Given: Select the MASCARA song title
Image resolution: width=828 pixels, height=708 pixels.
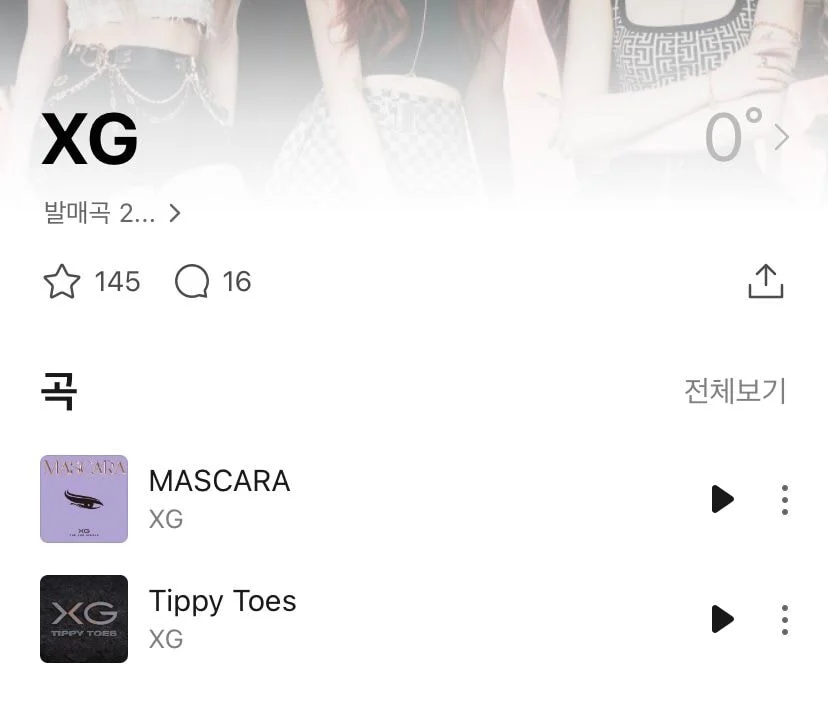Looking at the screenshot, I should 220,481.
